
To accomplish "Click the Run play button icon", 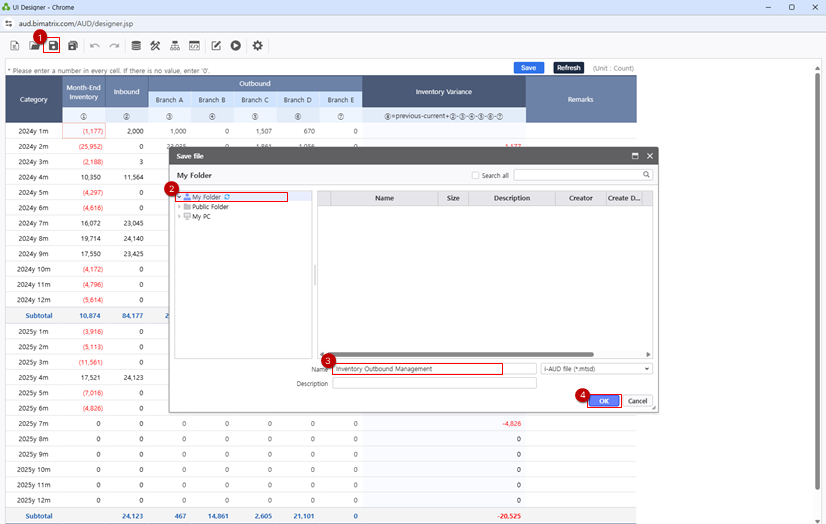I will pos(235,46).
